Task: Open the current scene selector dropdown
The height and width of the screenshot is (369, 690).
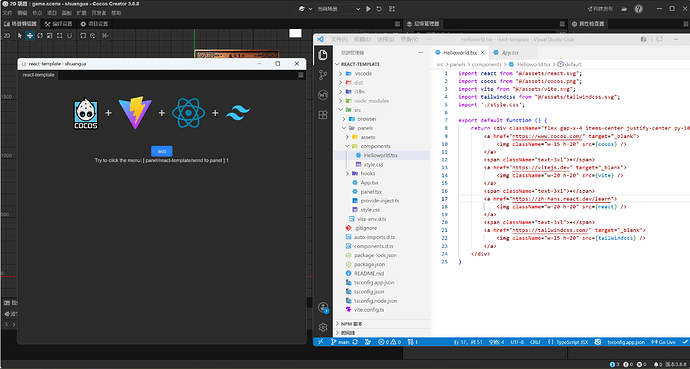Action: point(338,9)
